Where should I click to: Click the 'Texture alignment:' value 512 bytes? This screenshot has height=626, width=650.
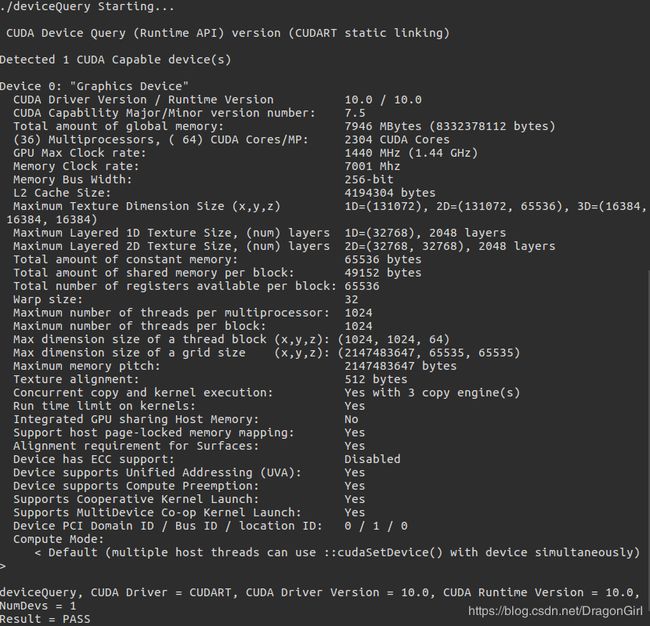(x=376, y=379)
